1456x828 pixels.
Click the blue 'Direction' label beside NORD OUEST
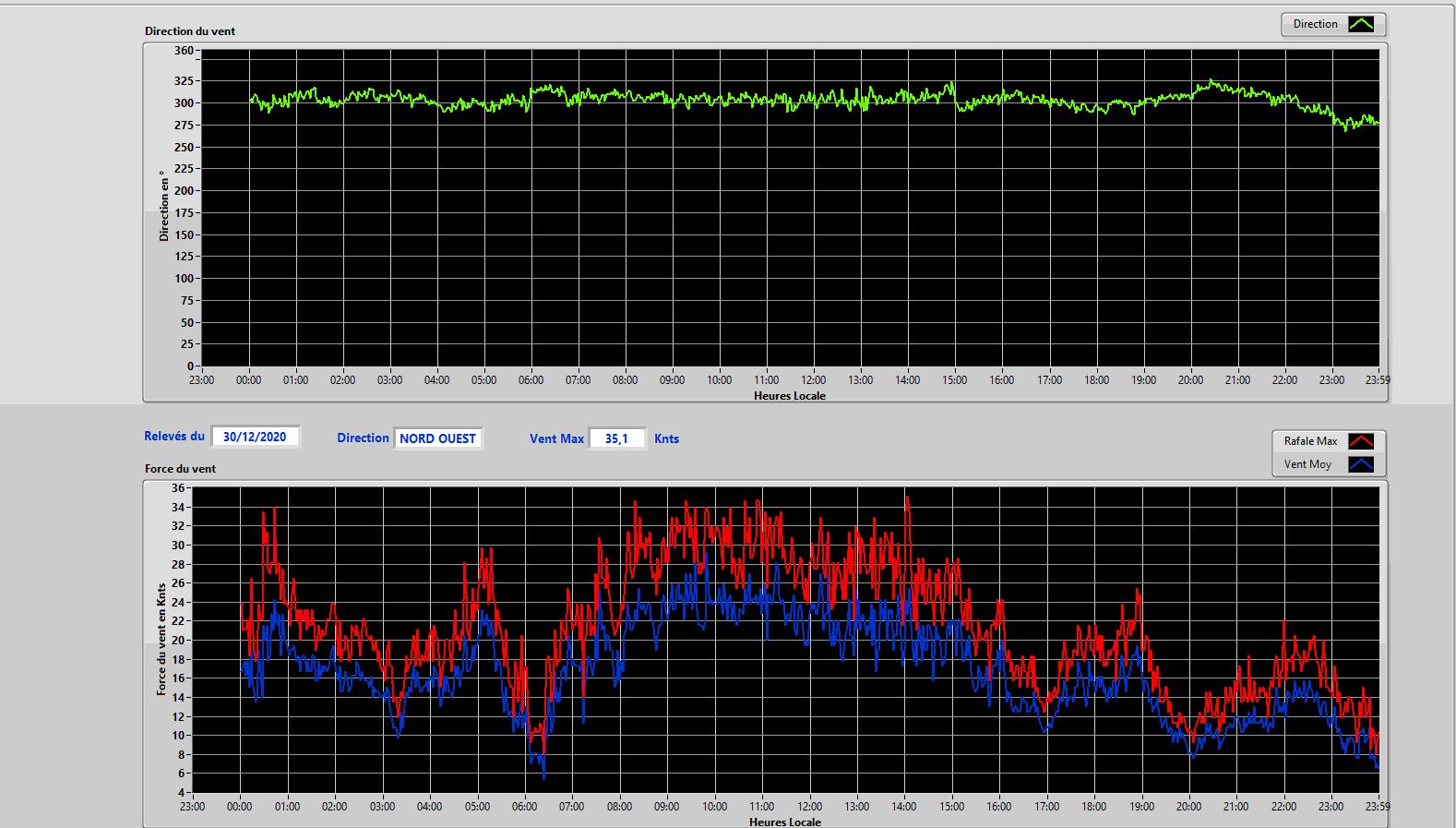(x=363, y=438)
